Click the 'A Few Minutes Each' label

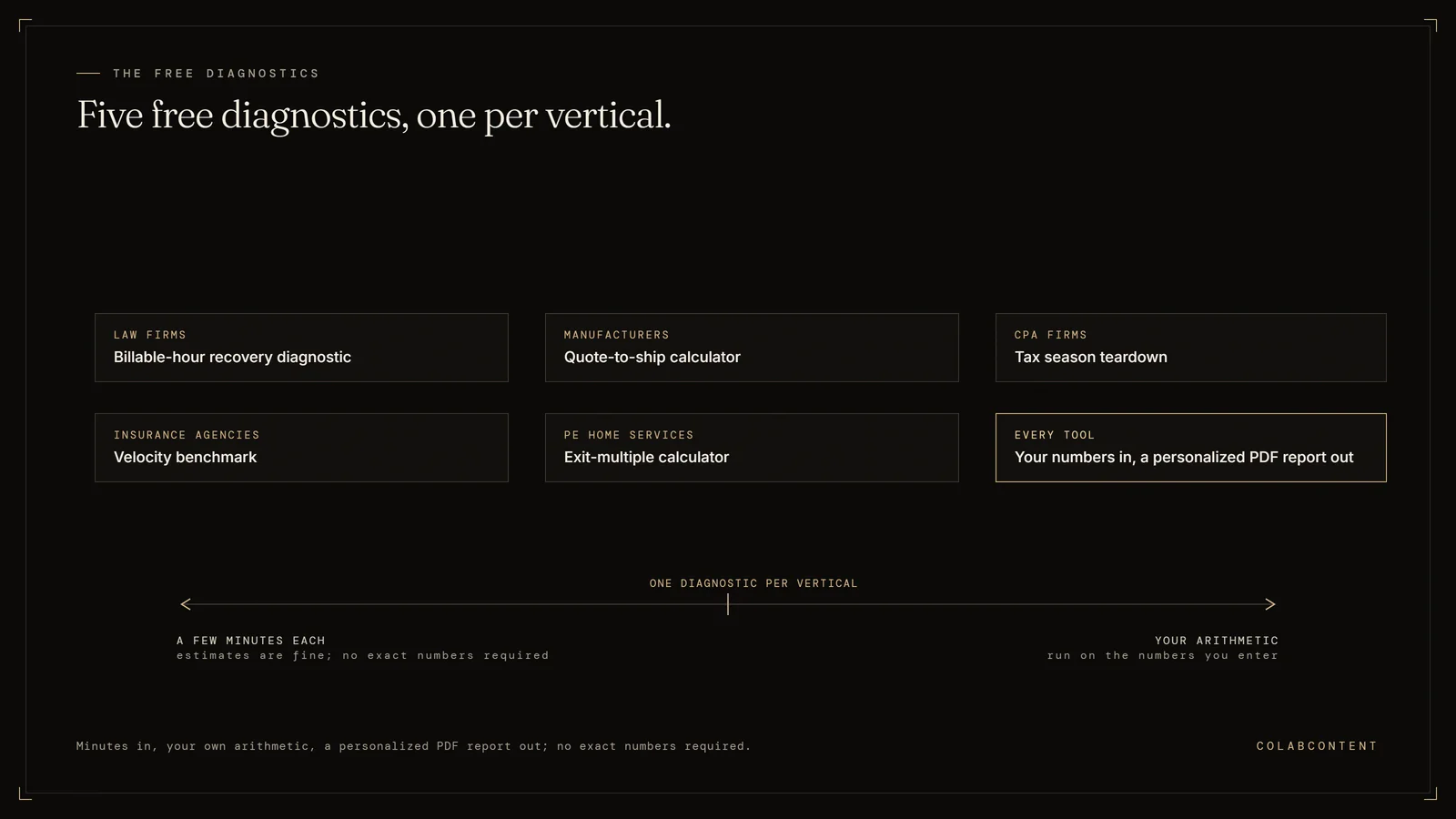click(x=251, y=641)
